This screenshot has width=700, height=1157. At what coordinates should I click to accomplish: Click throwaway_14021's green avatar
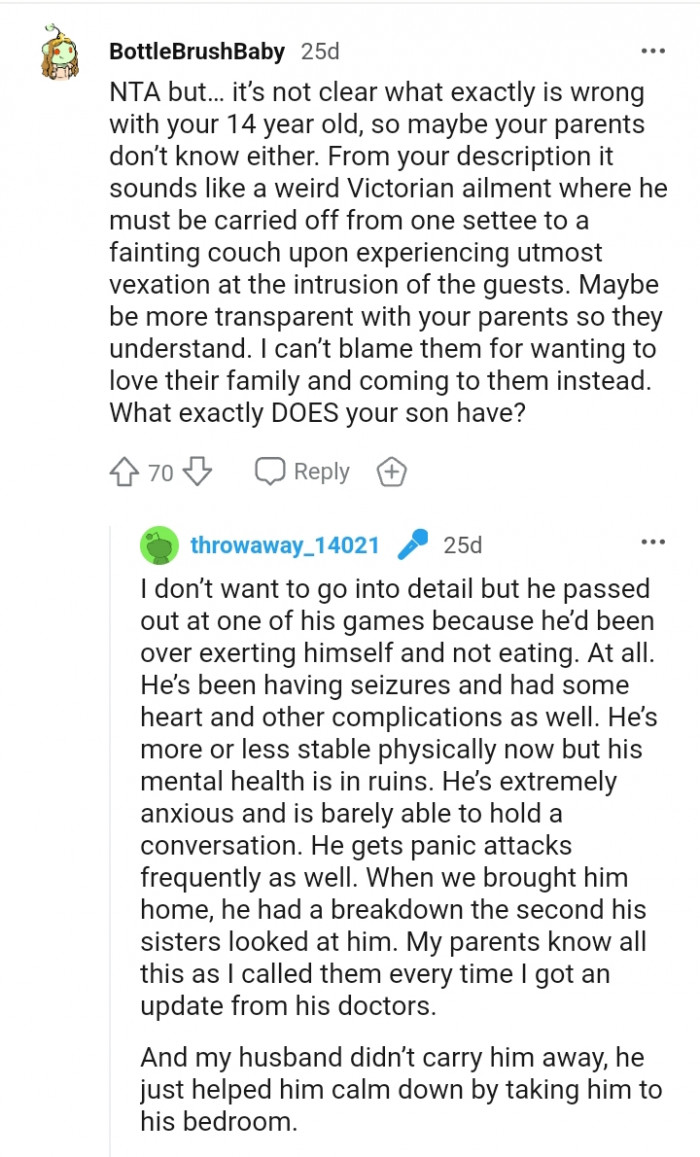(x=159, y=545)
